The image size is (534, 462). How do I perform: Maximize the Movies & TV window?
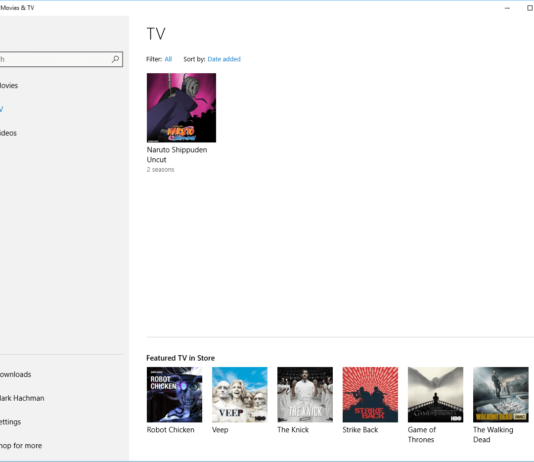[x=530, y=8]
